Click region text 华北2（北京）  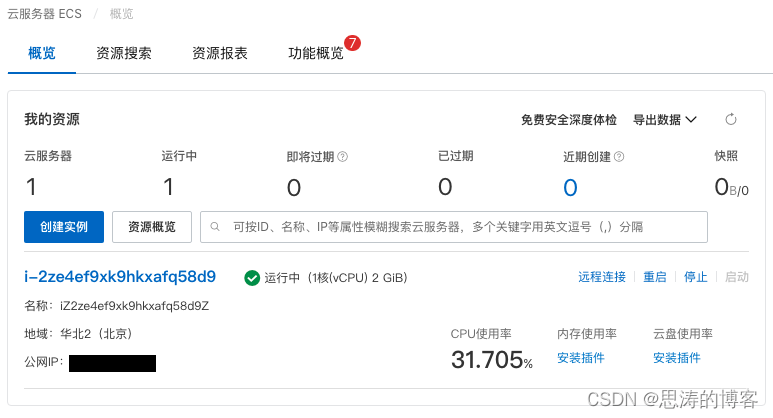point(97,334)
